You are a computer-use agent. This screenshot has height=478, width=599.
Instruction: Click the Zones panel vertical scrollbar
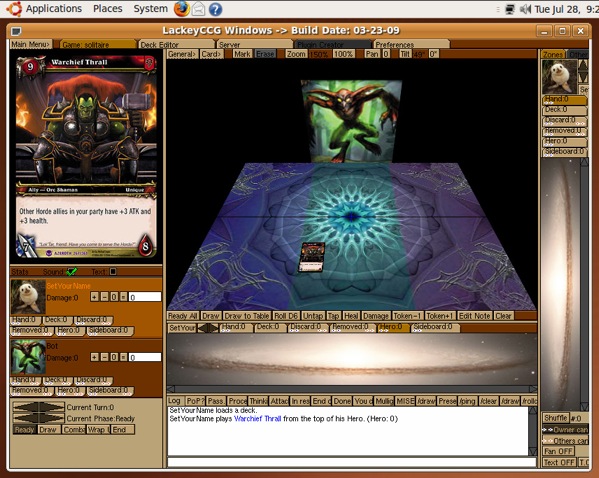[584, 284]
